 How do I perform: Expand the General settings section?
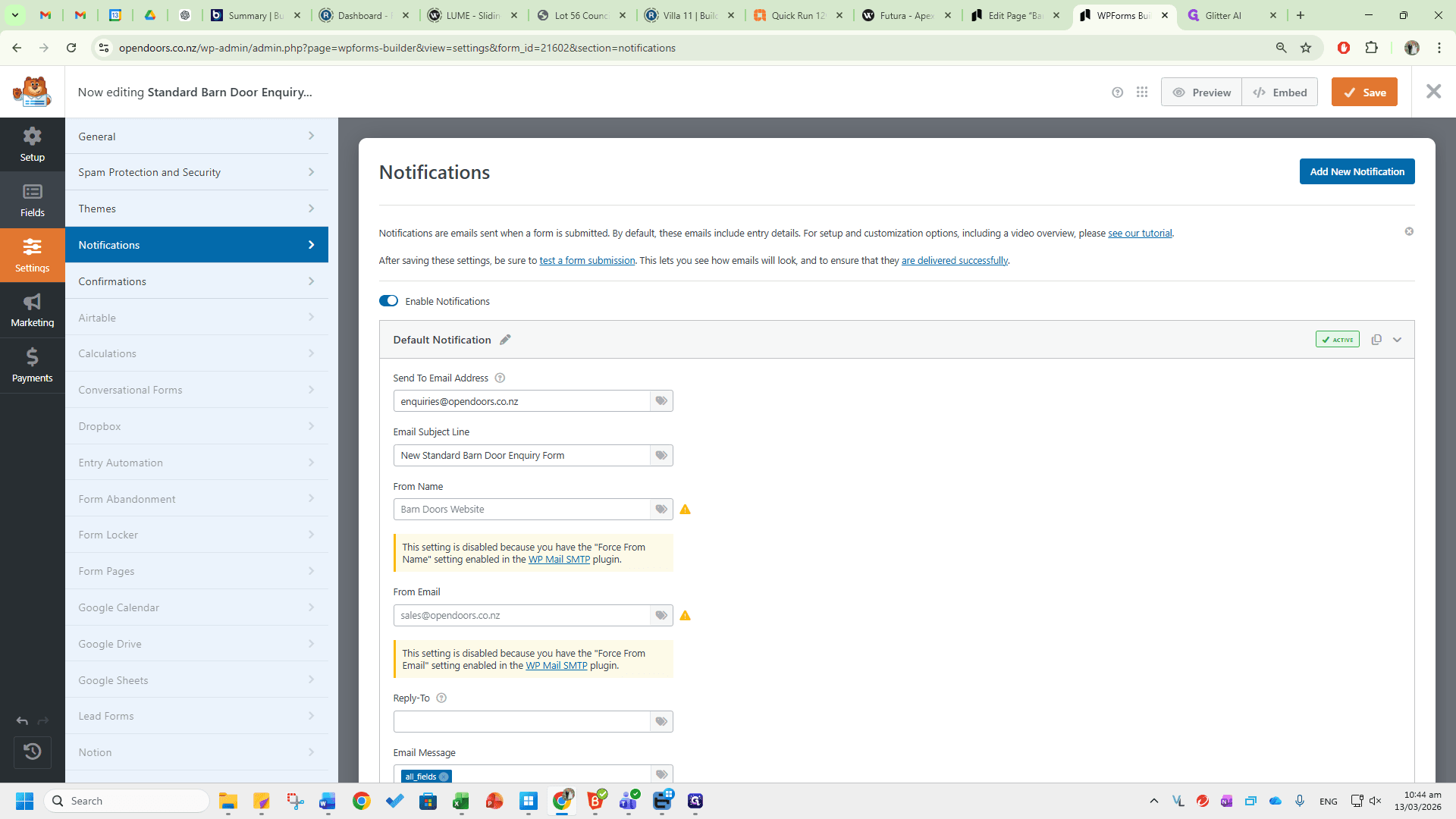pos(196,136)
